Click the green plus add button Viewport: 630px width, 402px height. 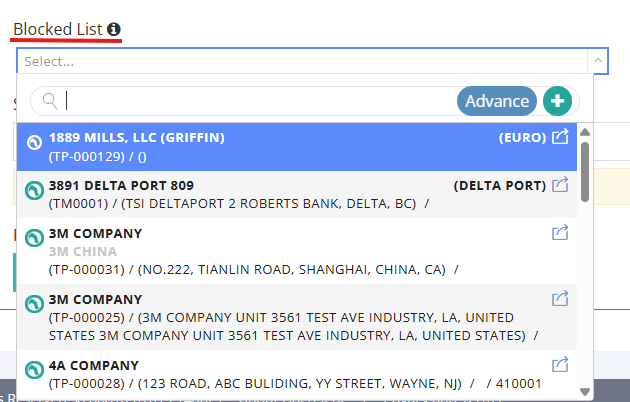click(x=557, y=101)
